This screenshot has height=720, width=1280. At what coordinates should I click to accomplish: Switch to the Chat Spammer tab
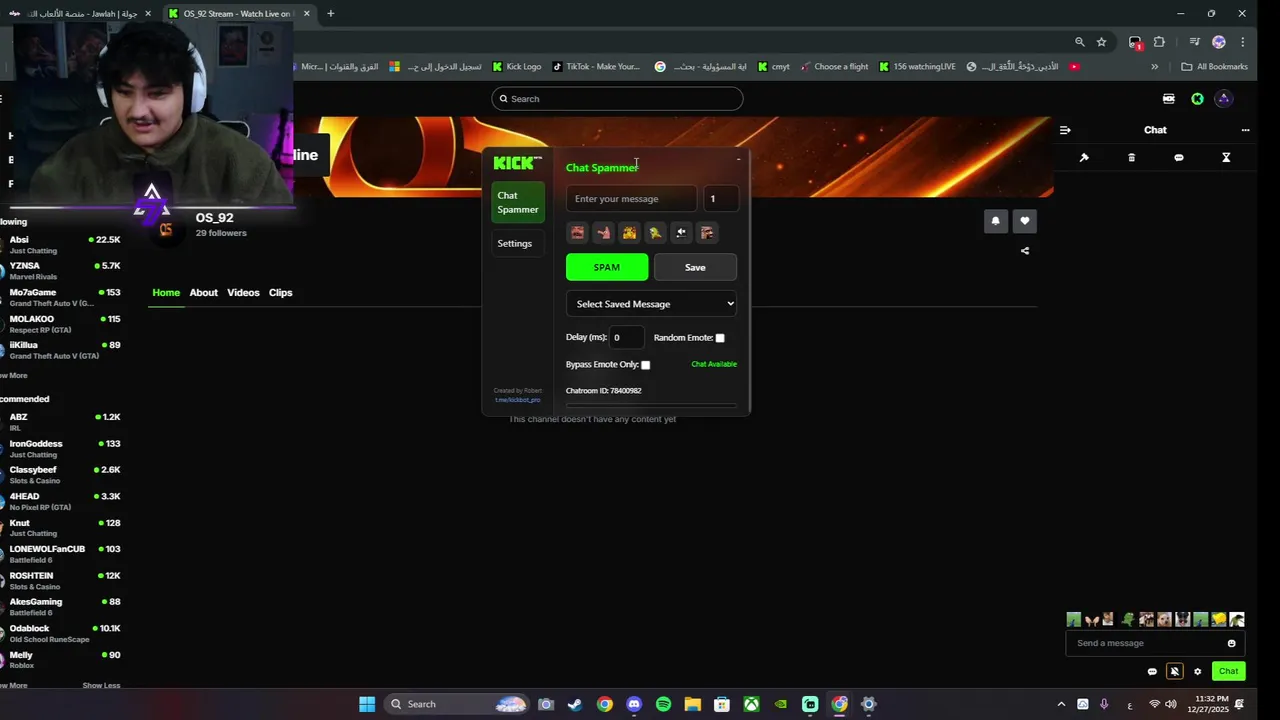tap(518, 202)
